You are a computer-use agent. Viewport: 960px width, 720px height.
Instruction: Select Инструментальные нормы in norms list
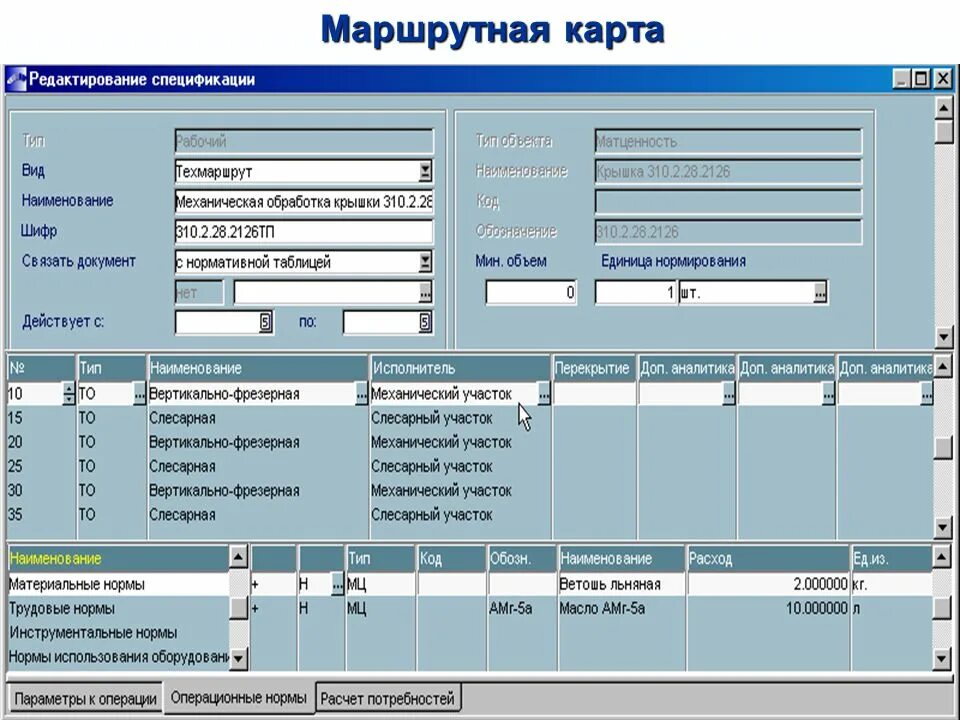118,632
